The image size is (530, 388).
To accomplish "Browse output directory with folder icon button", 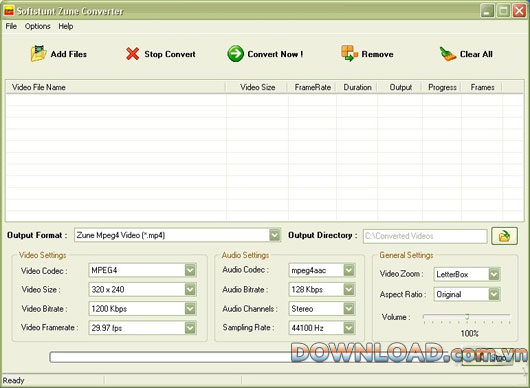I will tap(504, 236).
